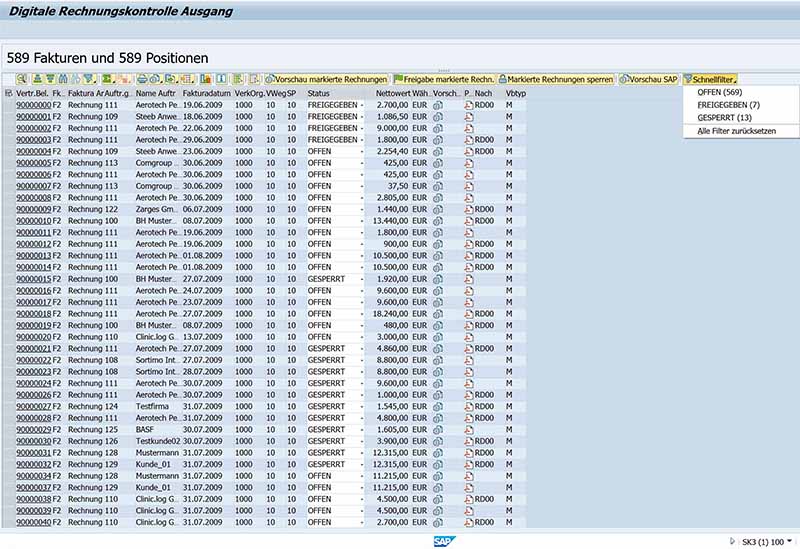Click the Subtotals icon
This screenshot has width=800, height=549.
123,79
